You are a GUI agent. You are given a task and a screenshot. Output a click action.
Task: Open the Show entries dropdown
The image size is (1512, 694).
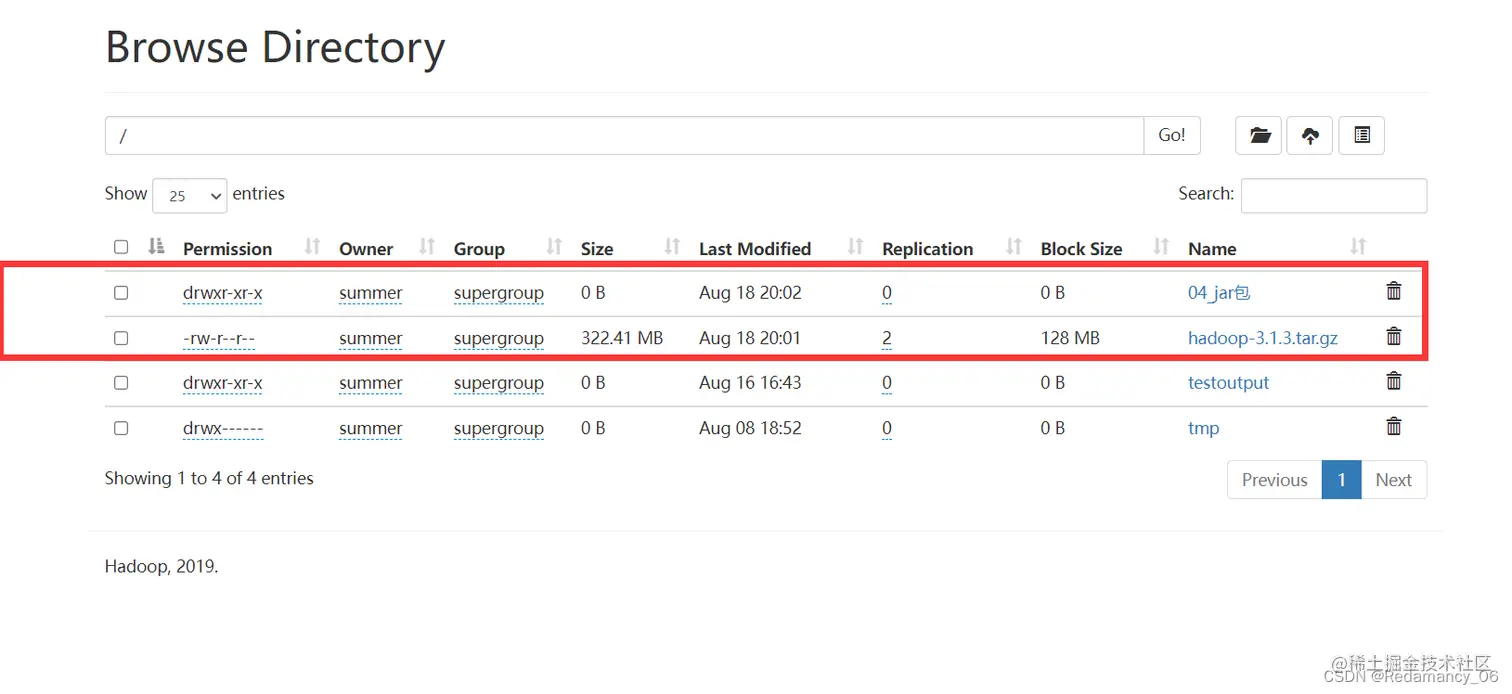[x=190, y=196]
